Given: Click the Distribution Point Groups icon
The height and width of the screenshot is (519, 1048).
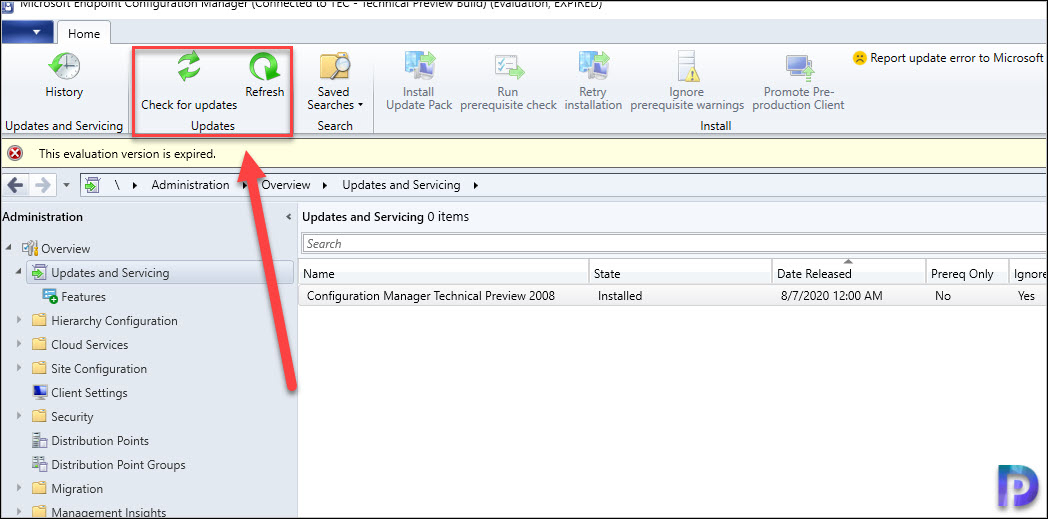Looking at the screenshot, I should click(x=40, y=465).
